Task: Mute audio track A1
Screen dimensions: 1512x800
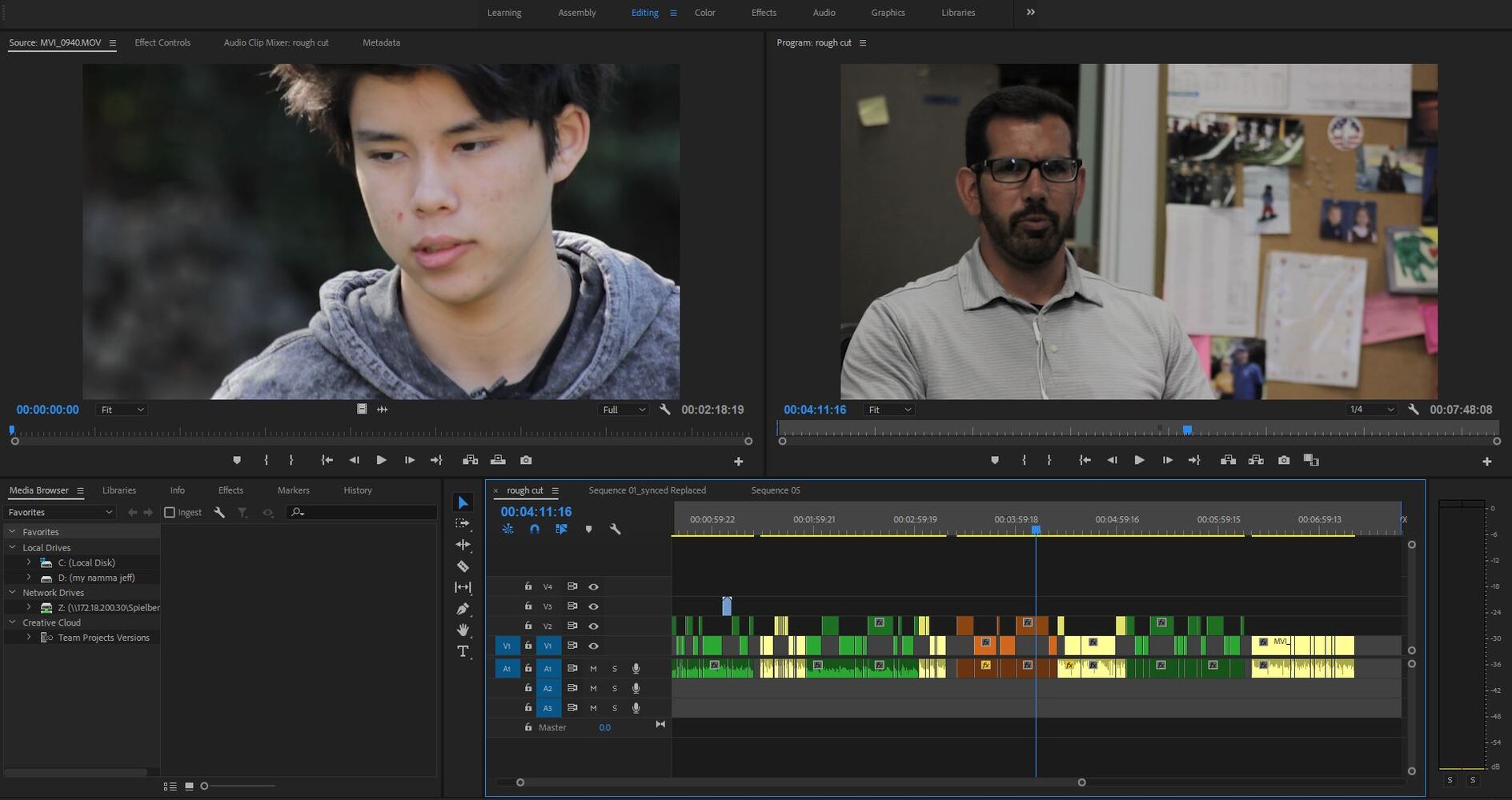Action: (593, 669)
